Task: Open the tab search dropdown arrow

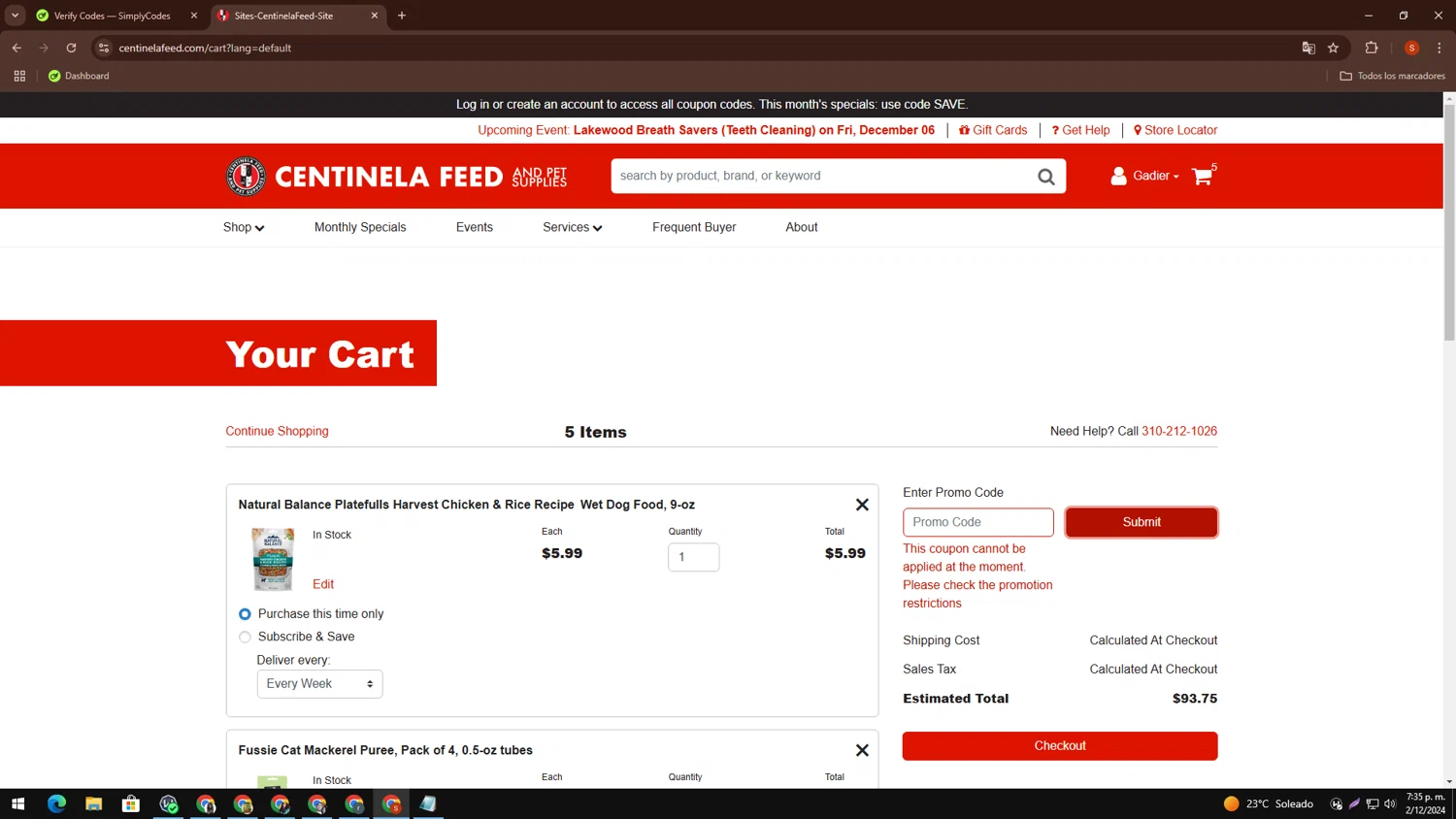Action: pos(15,16)
